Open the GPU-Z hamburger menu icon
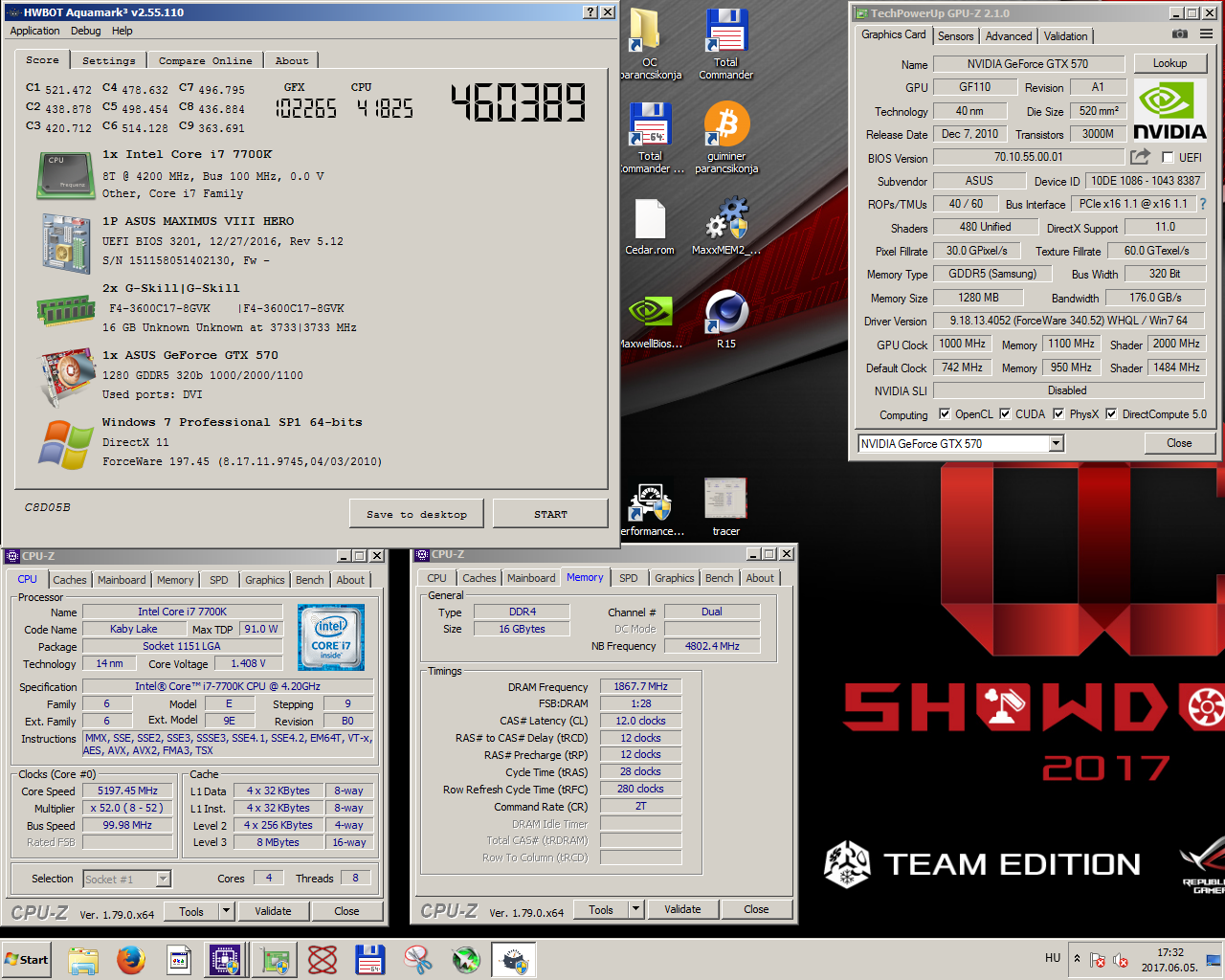Screen dimensions: 1225x980 click(1206, 33)
